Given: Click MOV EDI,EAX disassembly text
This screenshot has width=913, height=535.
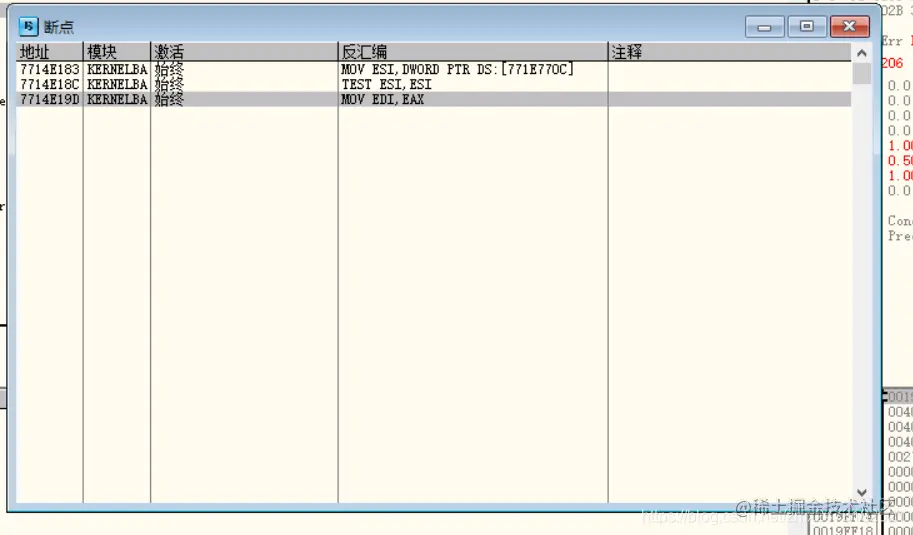Looking at the screenshot, I should pos(383,100).
